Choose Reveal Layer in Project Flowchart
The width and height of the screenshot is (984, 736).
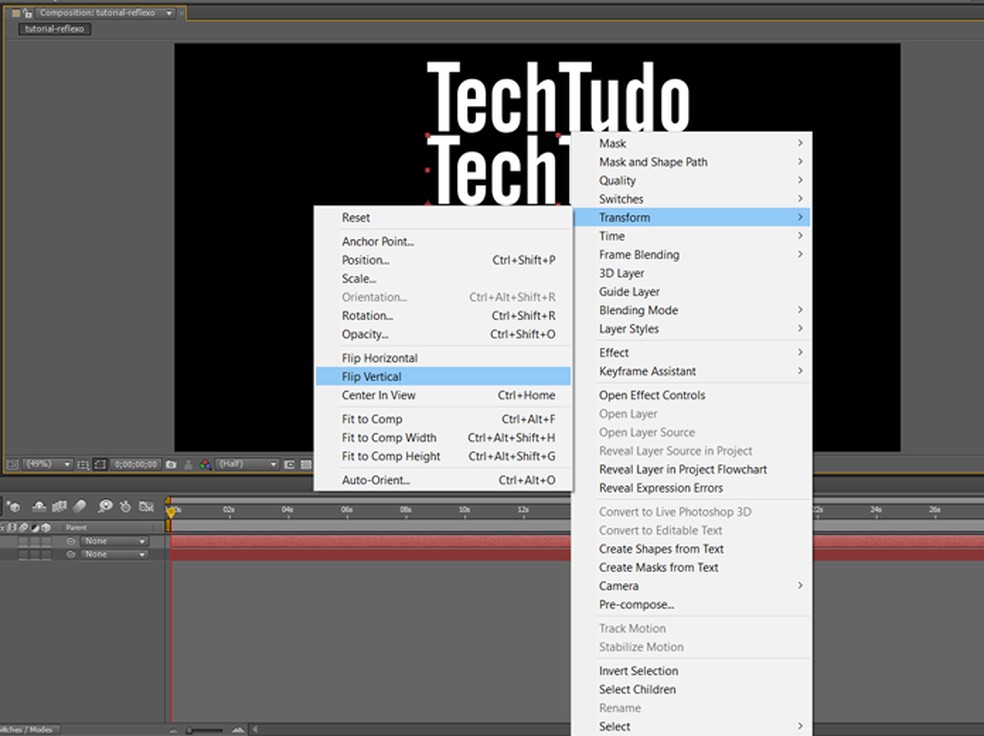tap(692, 470)
